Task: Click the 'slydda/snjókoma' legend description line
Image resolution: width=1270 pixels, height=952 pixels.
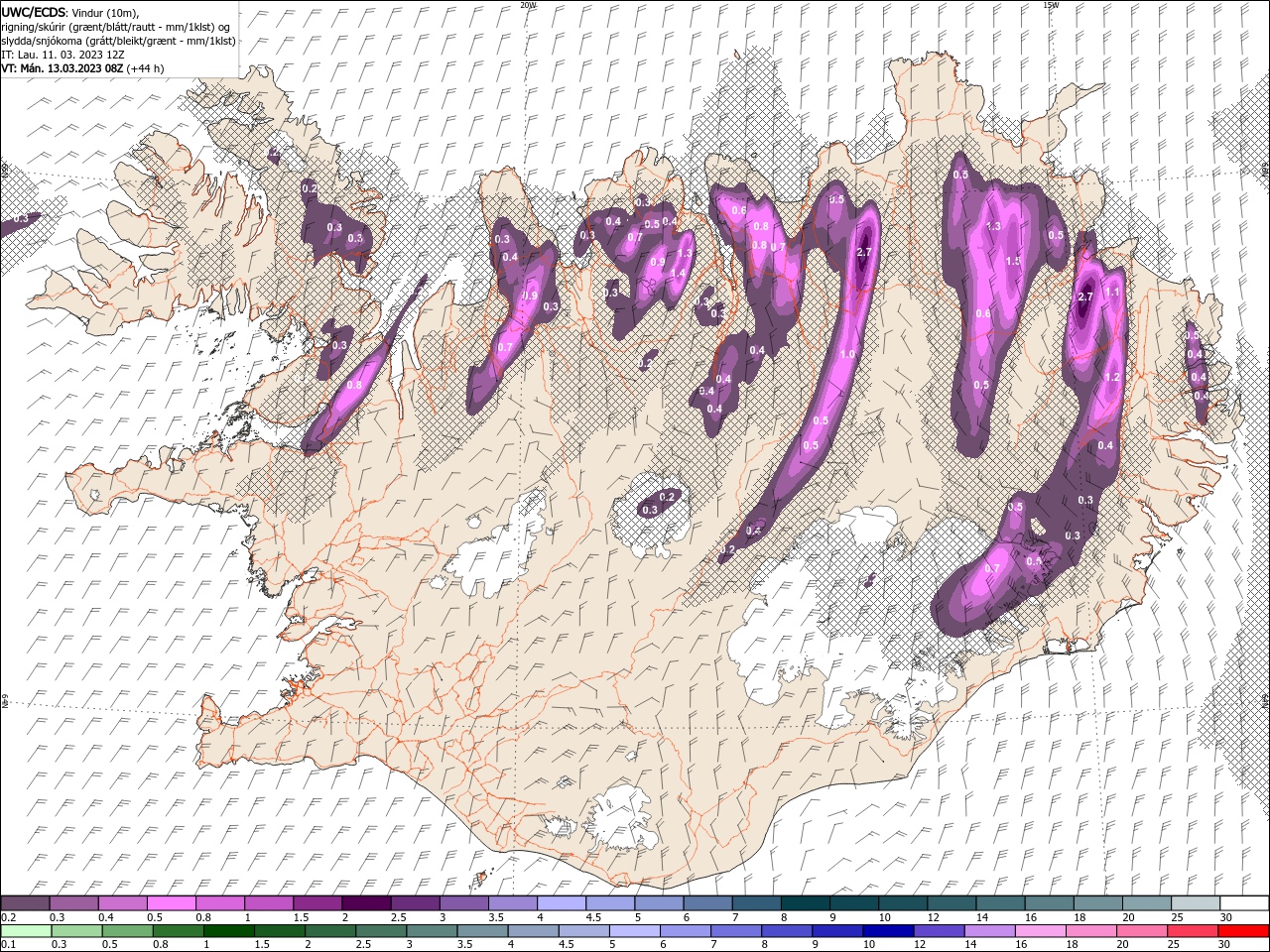Action: coord(118,41)
